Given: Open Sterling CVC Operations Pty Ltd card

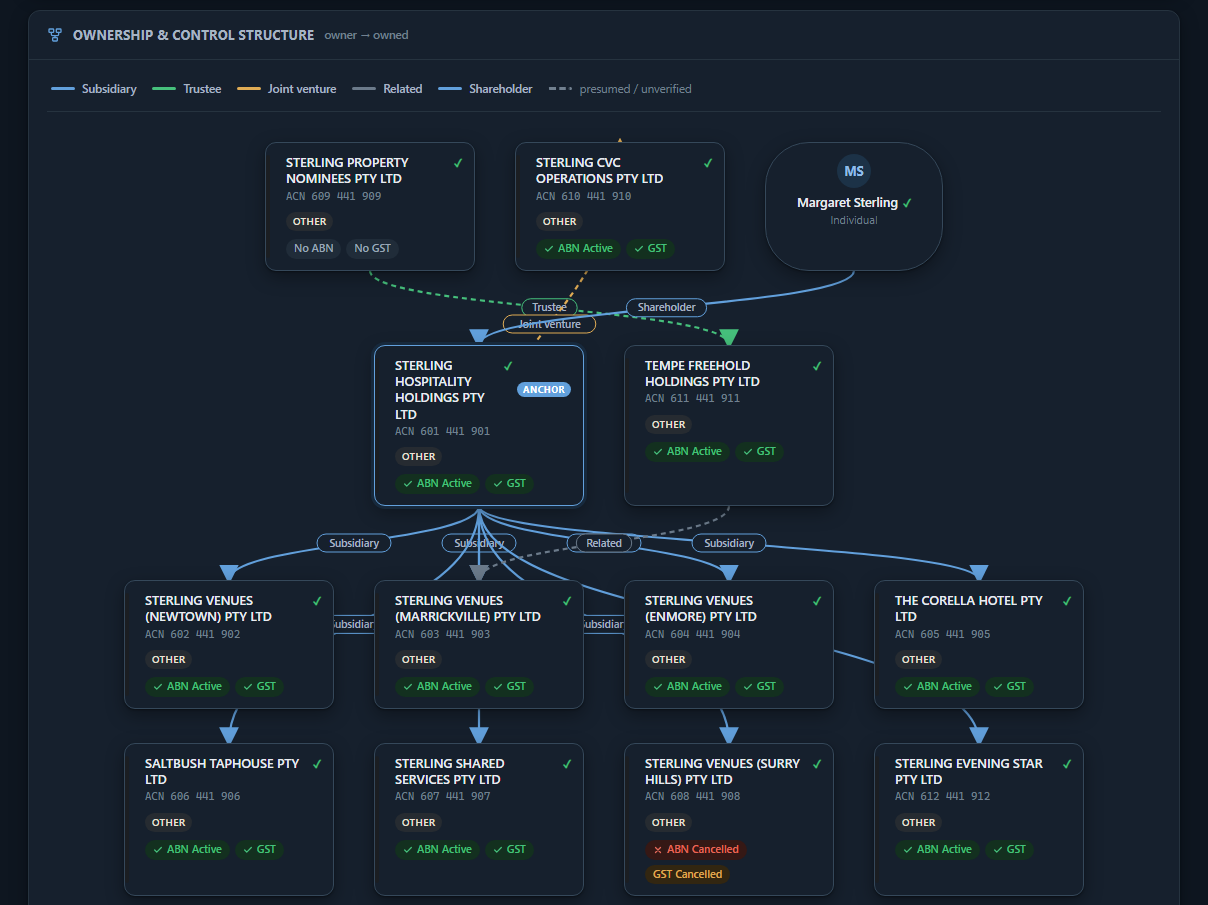Looking at the screenshot, I should click(620, 206).
